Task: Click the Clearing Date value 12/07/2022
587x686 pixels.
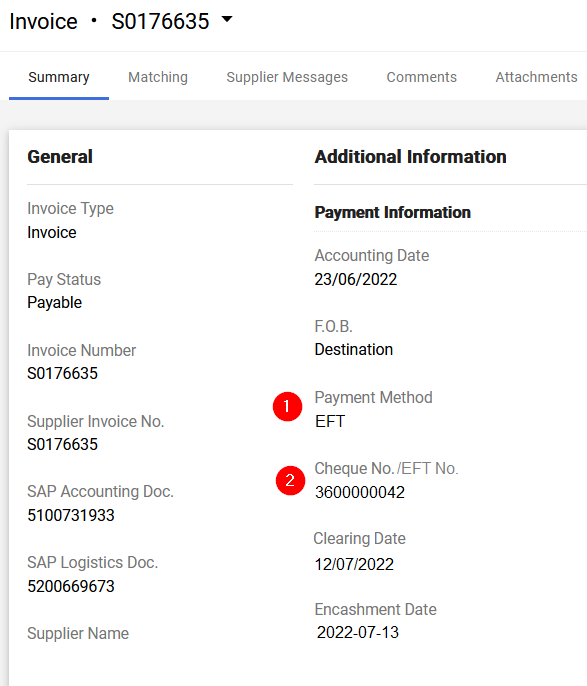Action: tap(354, 564)
